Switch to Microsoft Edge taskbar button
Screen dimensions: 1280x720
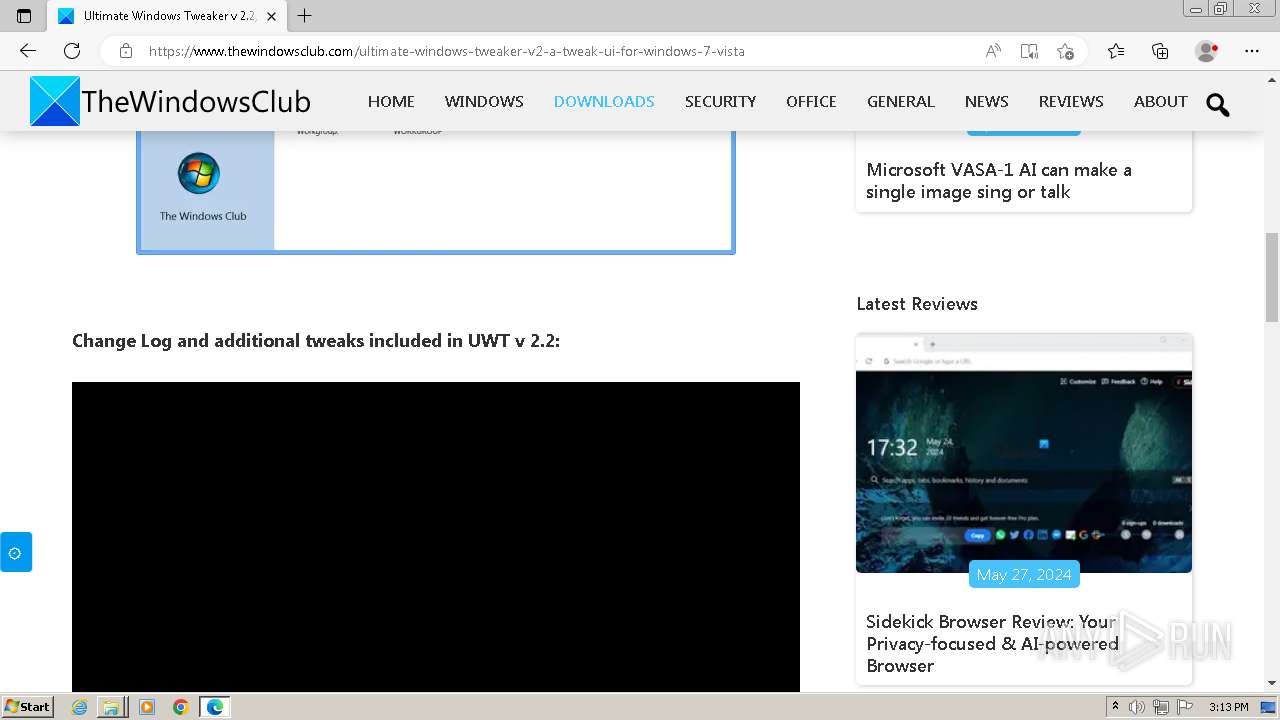pos(215,707)
